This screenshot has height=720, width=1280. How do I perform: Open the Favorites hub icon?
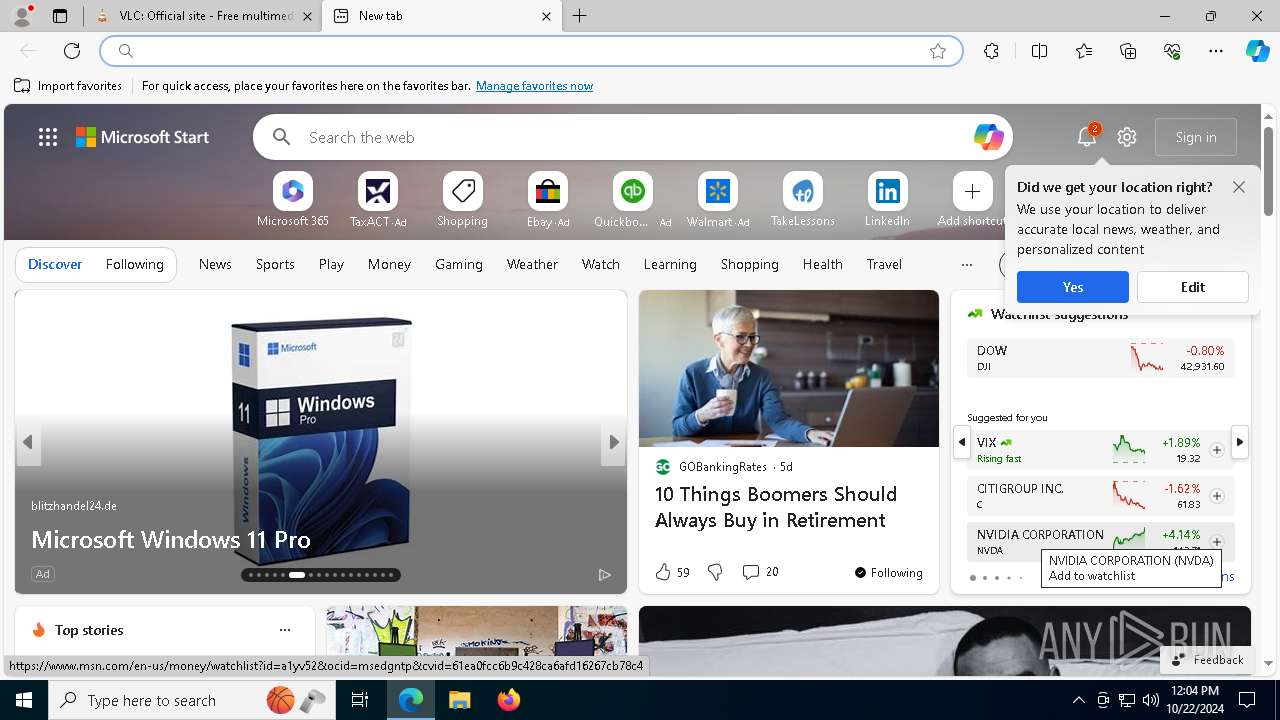[x=1084, y=51]
